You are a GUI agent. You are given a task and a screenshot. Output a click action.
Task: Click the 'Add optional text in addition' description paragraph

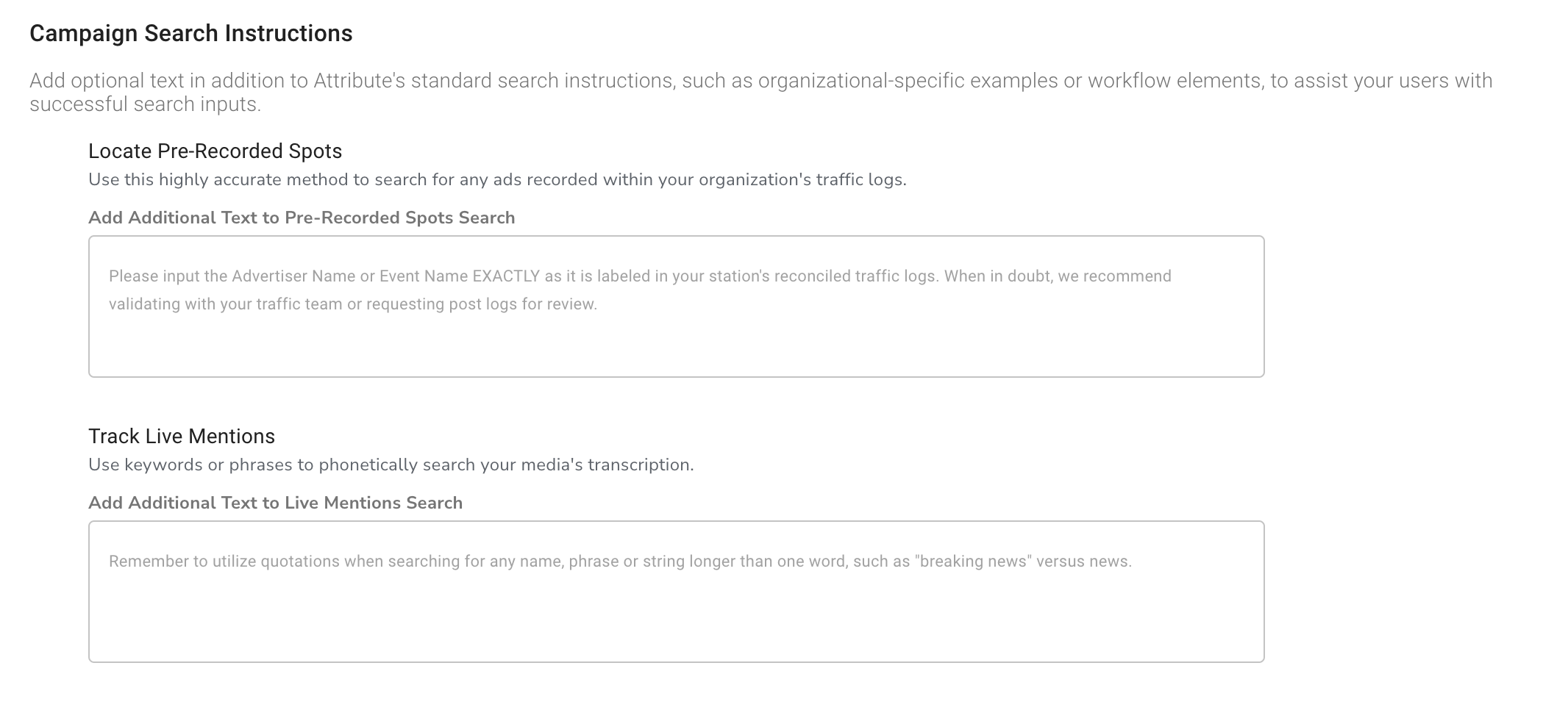760,81
